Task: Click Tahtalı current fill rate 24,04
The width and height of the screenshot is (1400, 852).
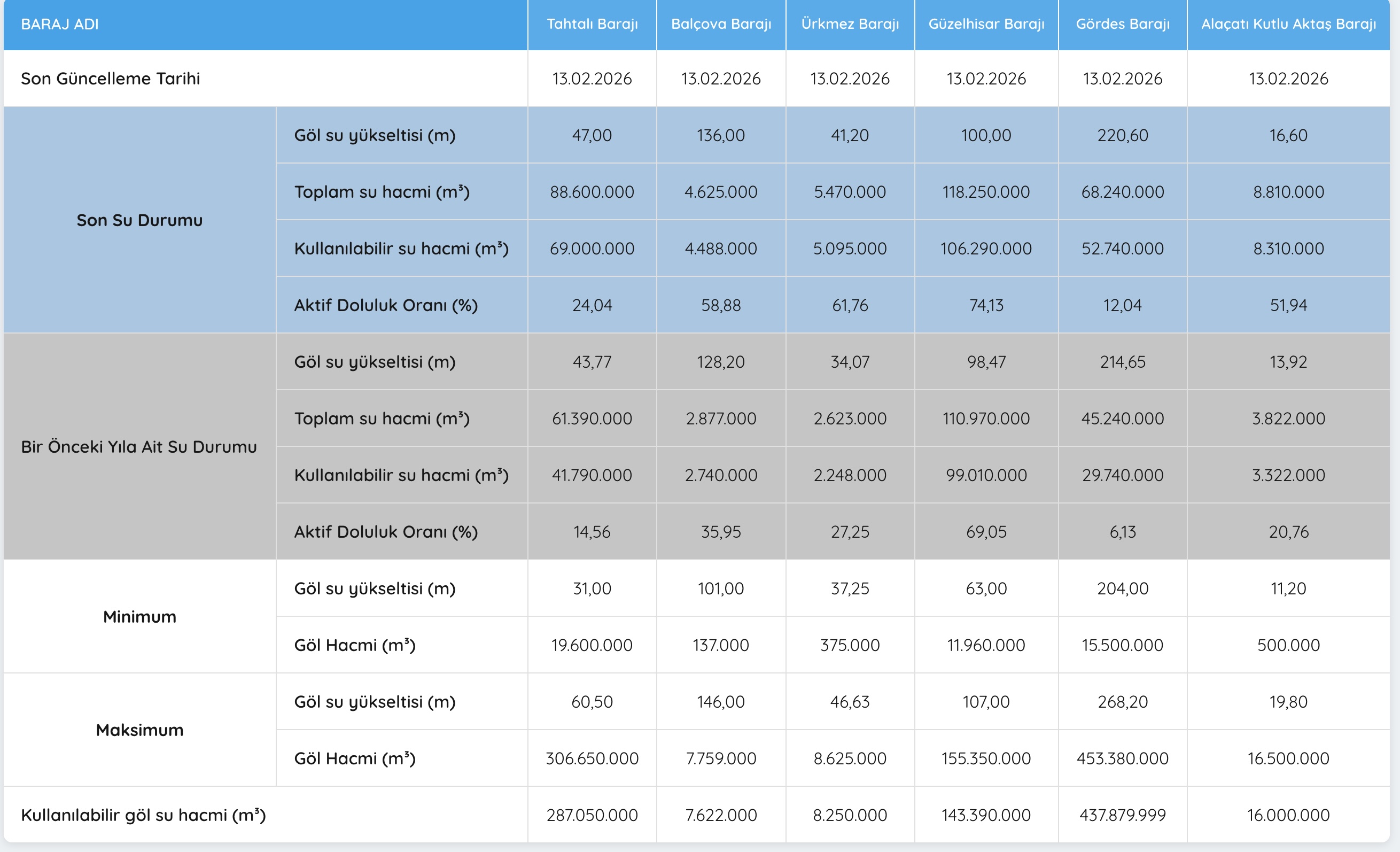Action: (592, 305)
